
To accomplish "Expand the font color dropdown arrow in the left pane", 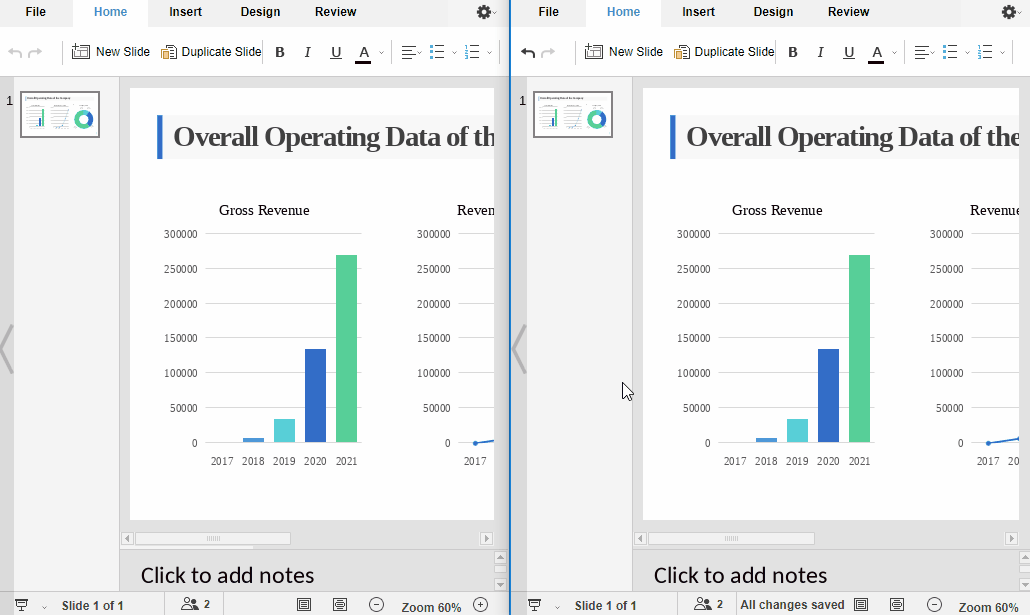I will click(381, 53).
